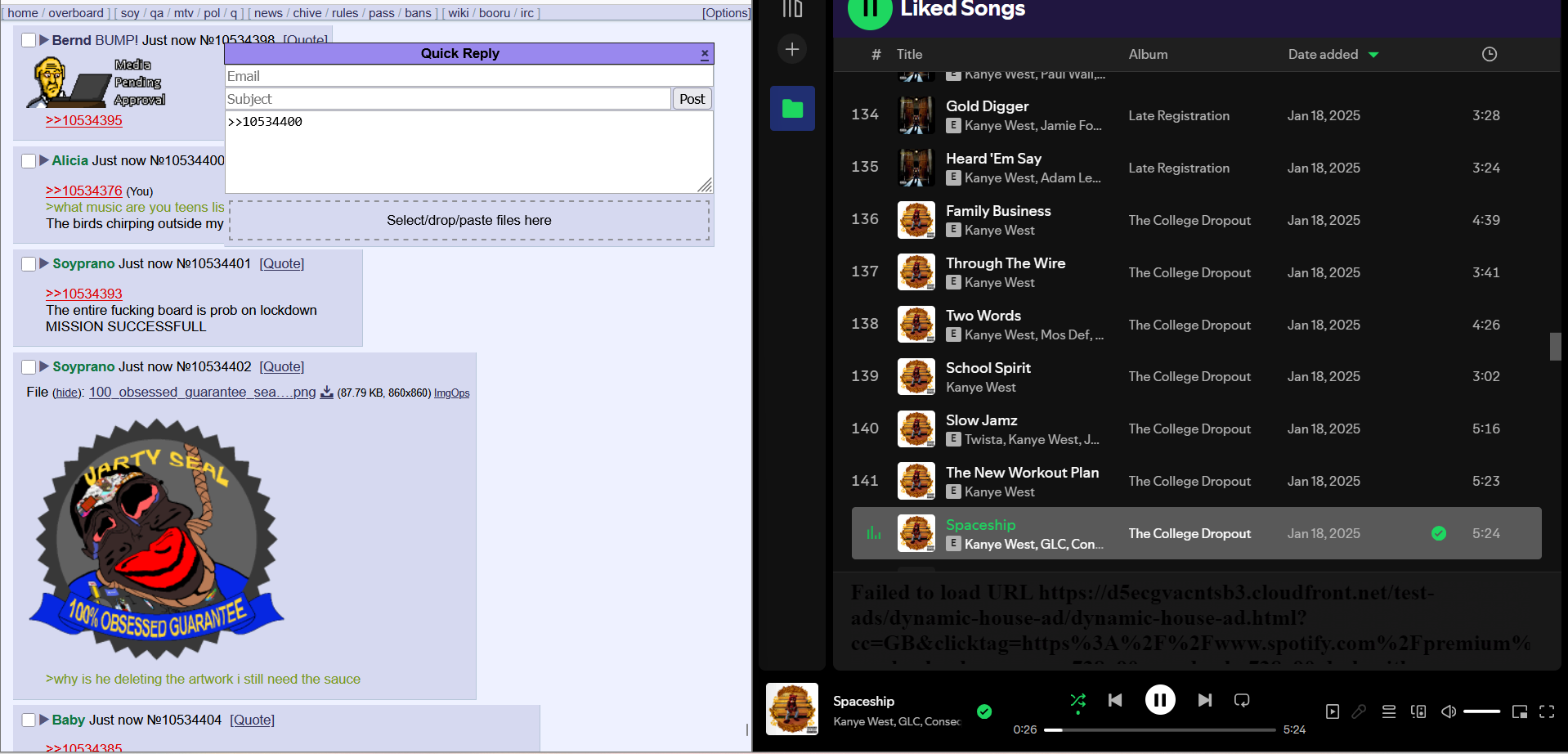Enable repeat in the player bar
Screen dimensions: 1568x754
pyautogui.click(x=1242, y=700)
